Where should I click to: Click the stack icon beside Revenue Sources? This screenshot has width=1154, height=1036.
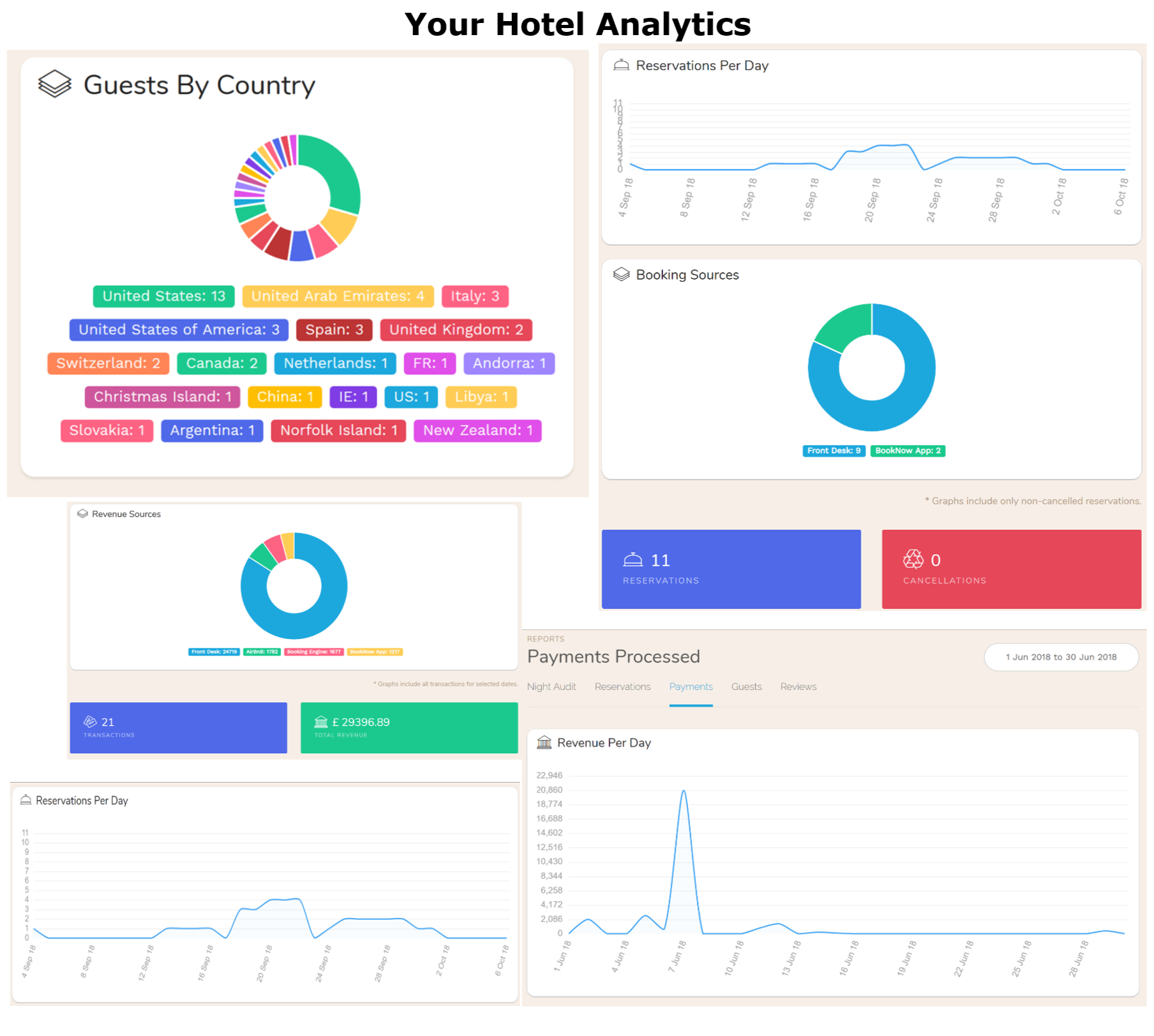[x=82, y=513]
